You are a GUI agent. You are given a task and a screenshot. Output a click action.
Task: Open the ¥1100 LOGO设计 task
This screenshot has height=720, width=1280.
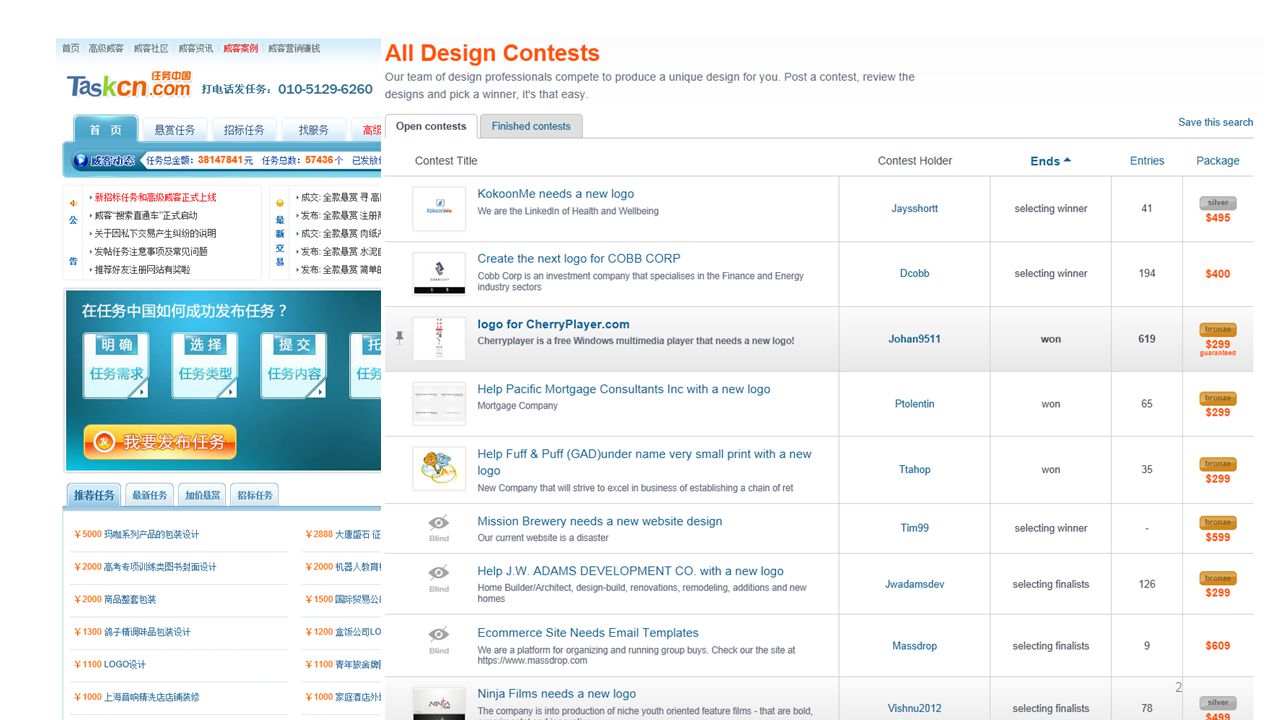110,664
